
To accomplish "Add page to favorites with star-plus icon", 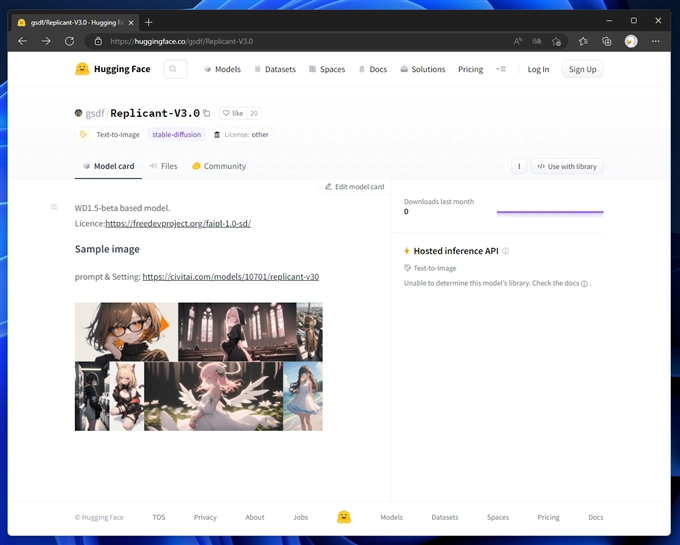I will tap(556, 41).
